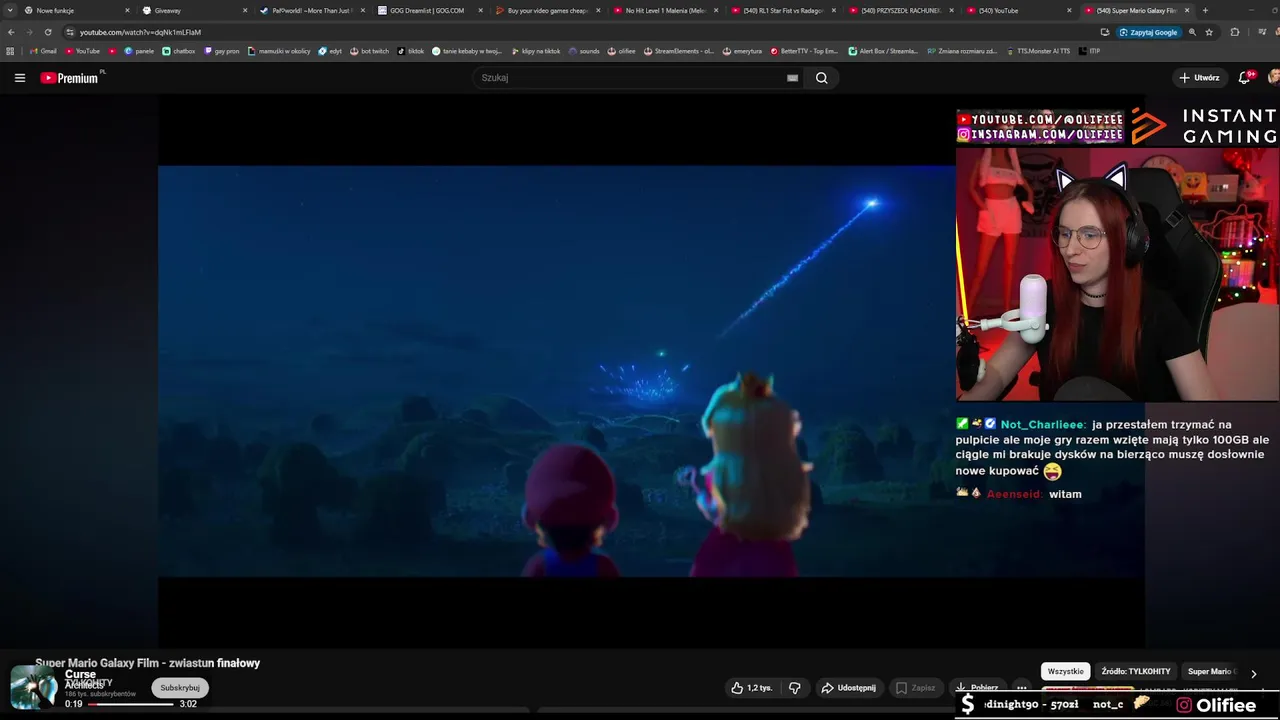Open the TTS.Monster AI TTS bookmark
The width and height of the screenshot is (1280, 720).
1038,51
